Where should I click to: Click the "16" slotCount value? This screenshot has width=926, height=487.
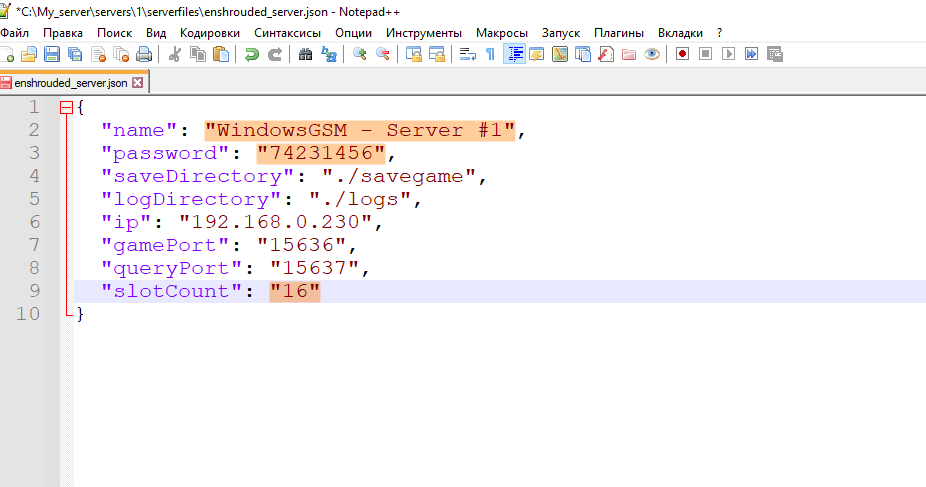click(x=295, y=292)
